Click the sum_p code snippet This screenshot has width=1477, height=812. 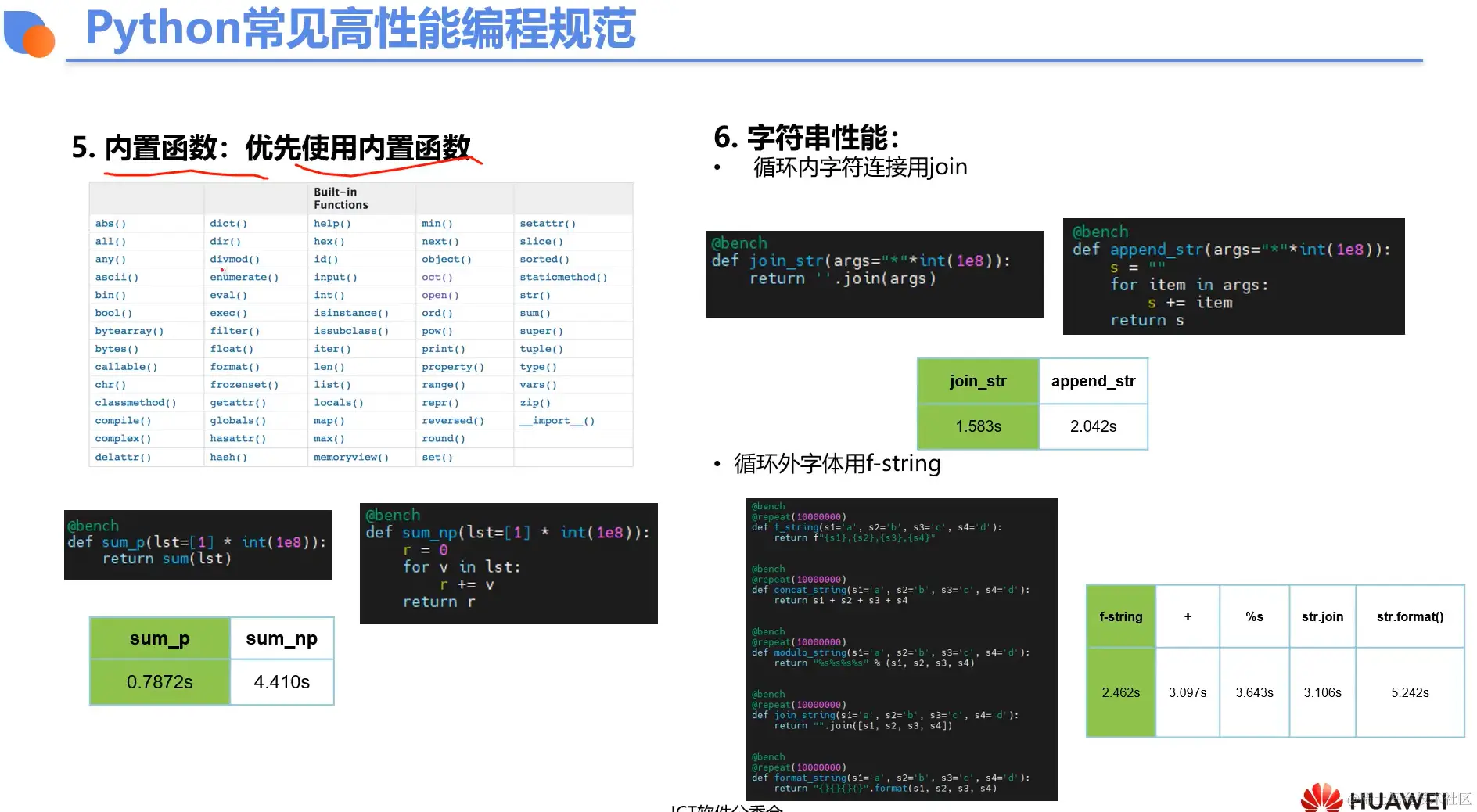click(x=198, y=544)
